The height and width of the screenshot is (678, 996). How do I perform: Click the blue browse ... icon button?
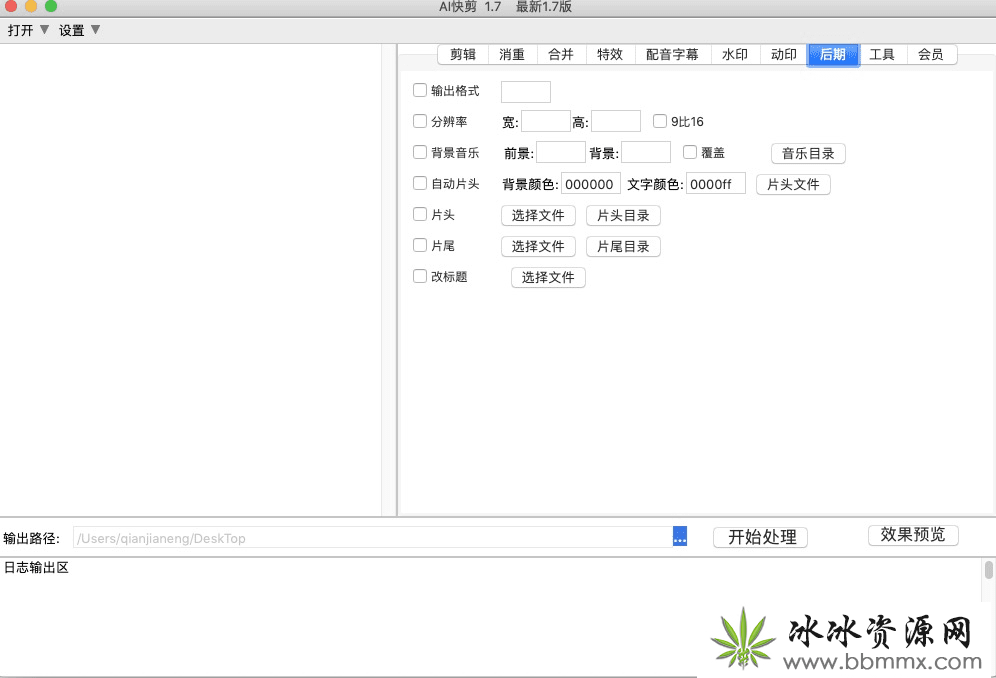click(x=680, y=536)
